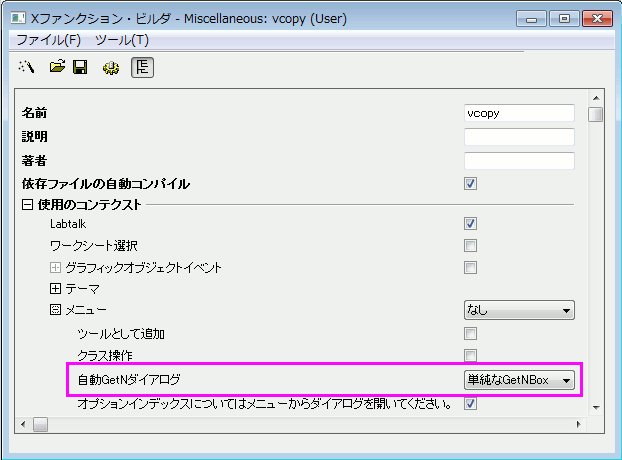The image size is (622, 460).
Task: Expand the テーマ node
Action: [56, 288]
